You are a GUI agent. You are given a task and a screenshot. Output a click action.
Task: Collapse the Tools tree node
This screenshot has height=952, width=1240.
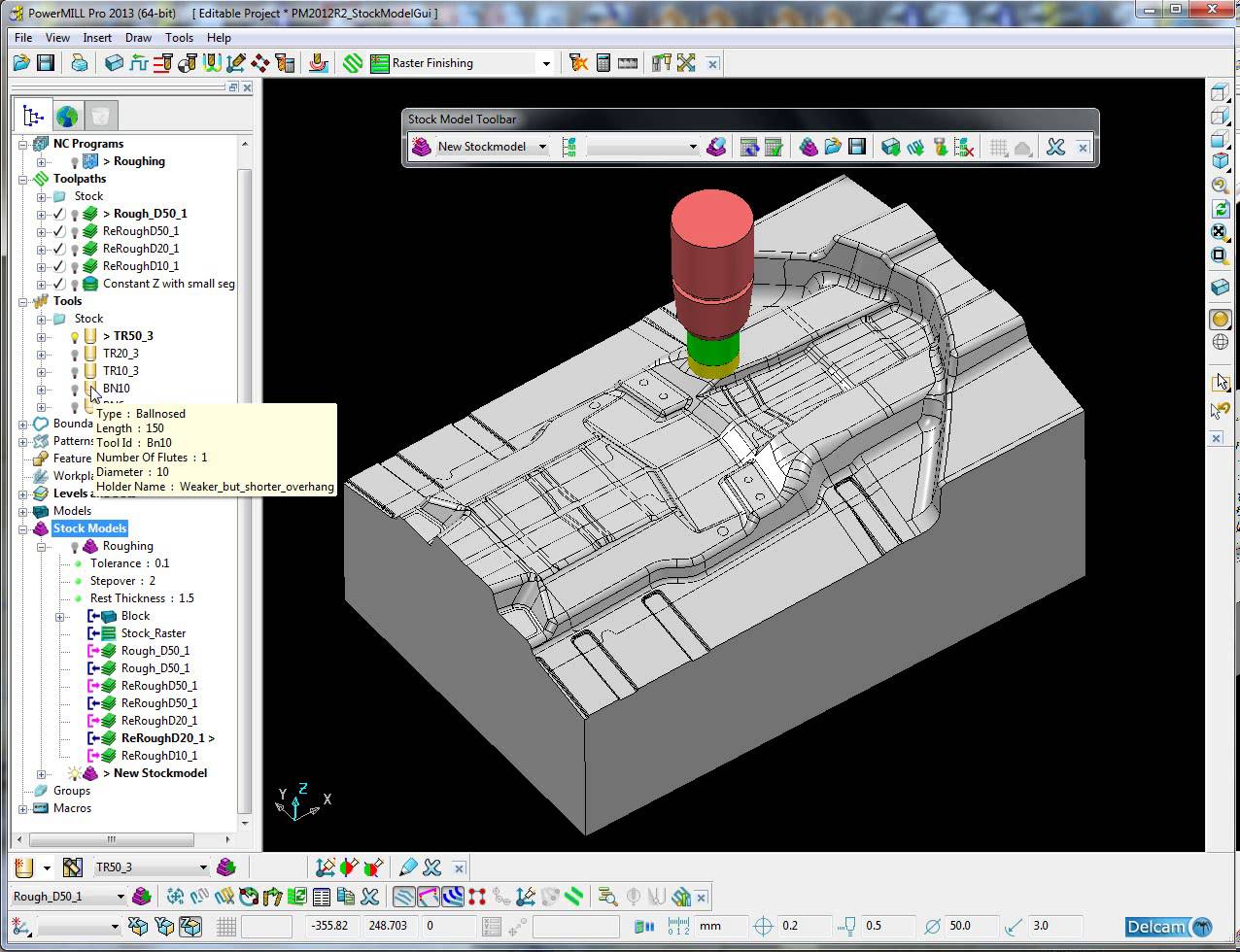click(x=23, y=301)
